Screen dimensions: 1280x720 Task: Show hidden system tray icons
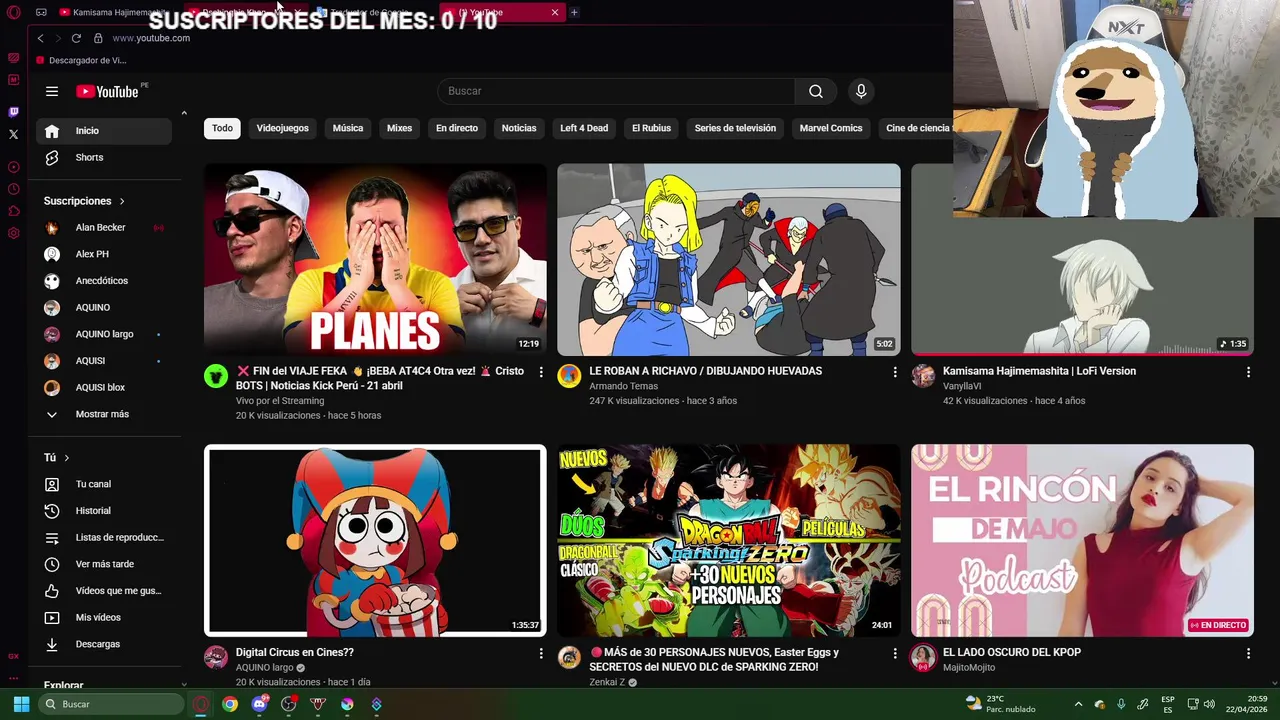pos(1078,704)
